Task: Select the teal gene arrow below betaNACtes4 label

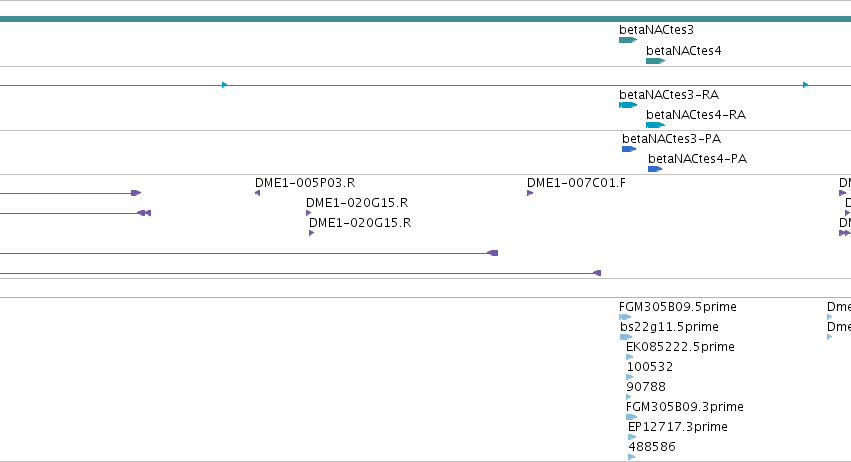Action: pyautogui.click(x=655, y=61)
